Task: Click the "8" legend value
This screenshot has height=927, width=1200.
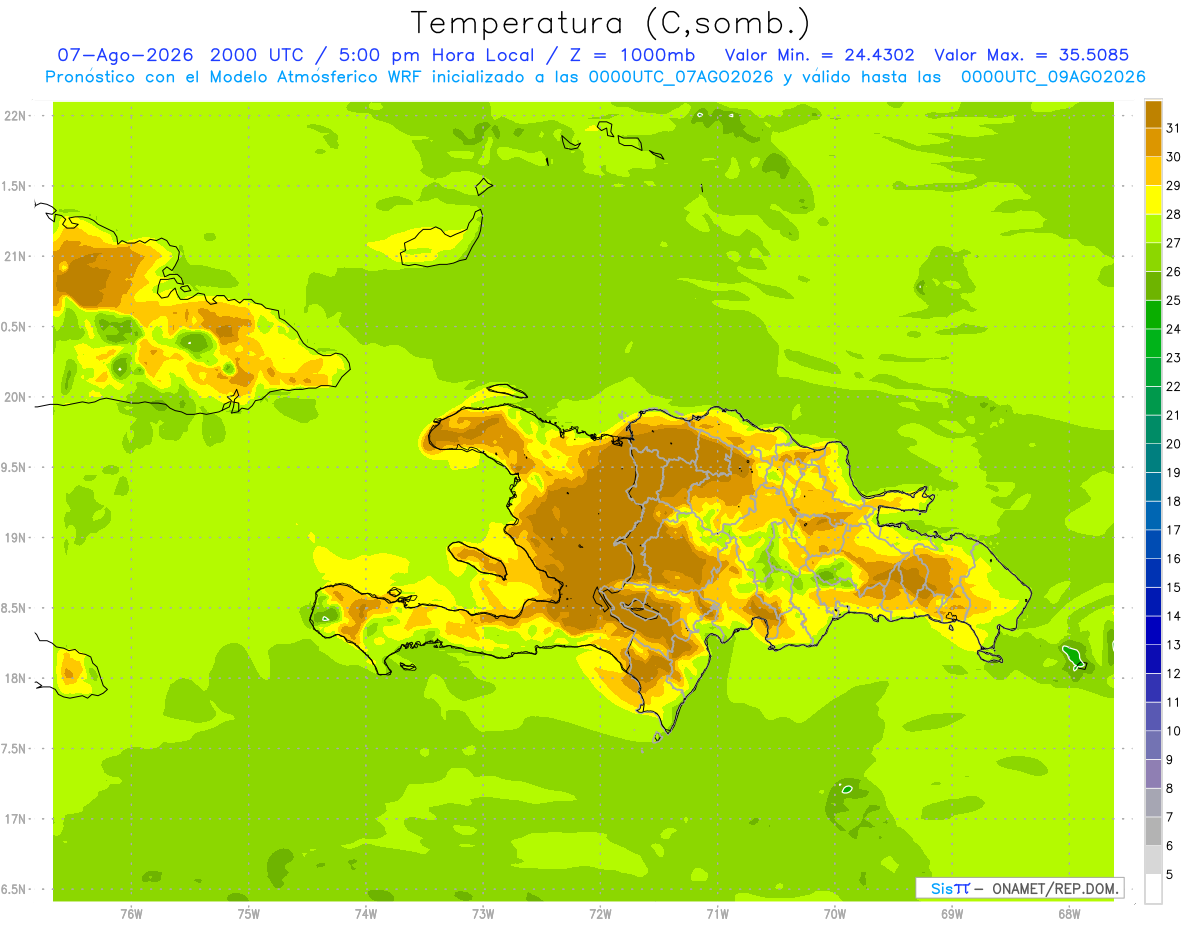Action: pyautogui.click(x=1170, y=789)
